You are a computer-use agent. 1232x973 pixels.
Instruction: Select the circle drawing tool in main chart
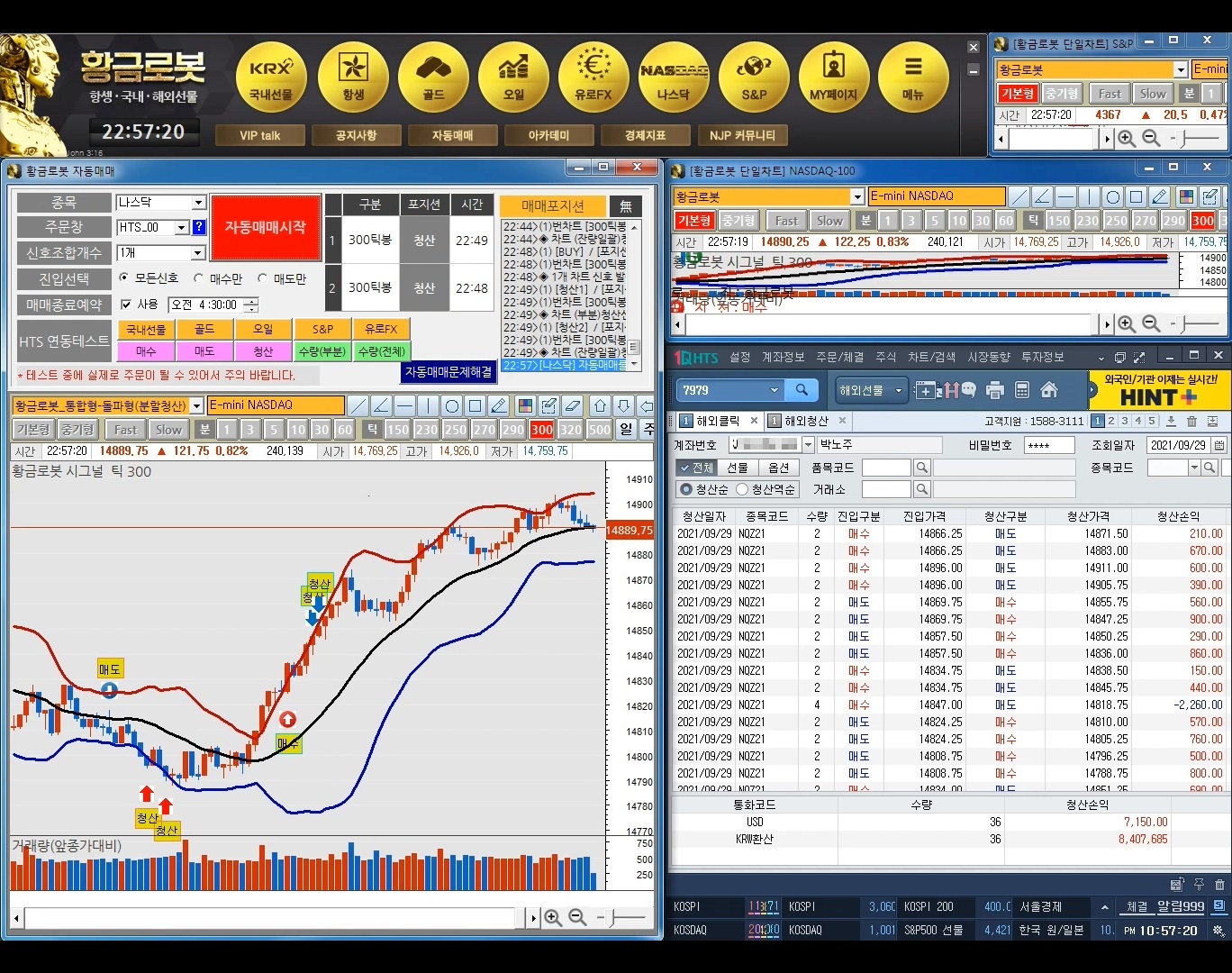[x=452, y=405]
